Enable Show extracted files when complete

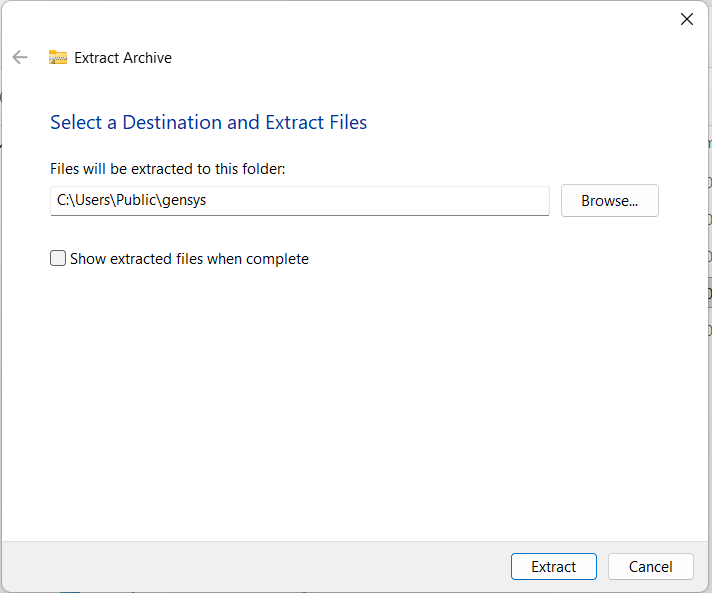(x=58, y=258)
